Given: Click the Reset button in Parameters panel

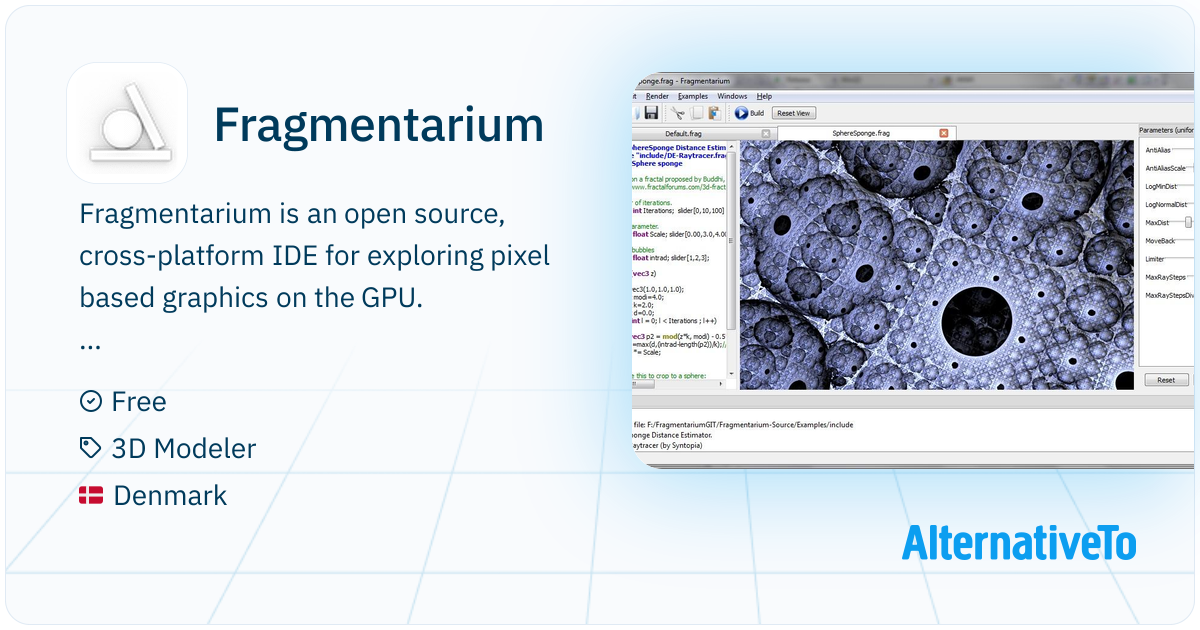Looking at the screenshot, I should click(x=1166, y=380).
